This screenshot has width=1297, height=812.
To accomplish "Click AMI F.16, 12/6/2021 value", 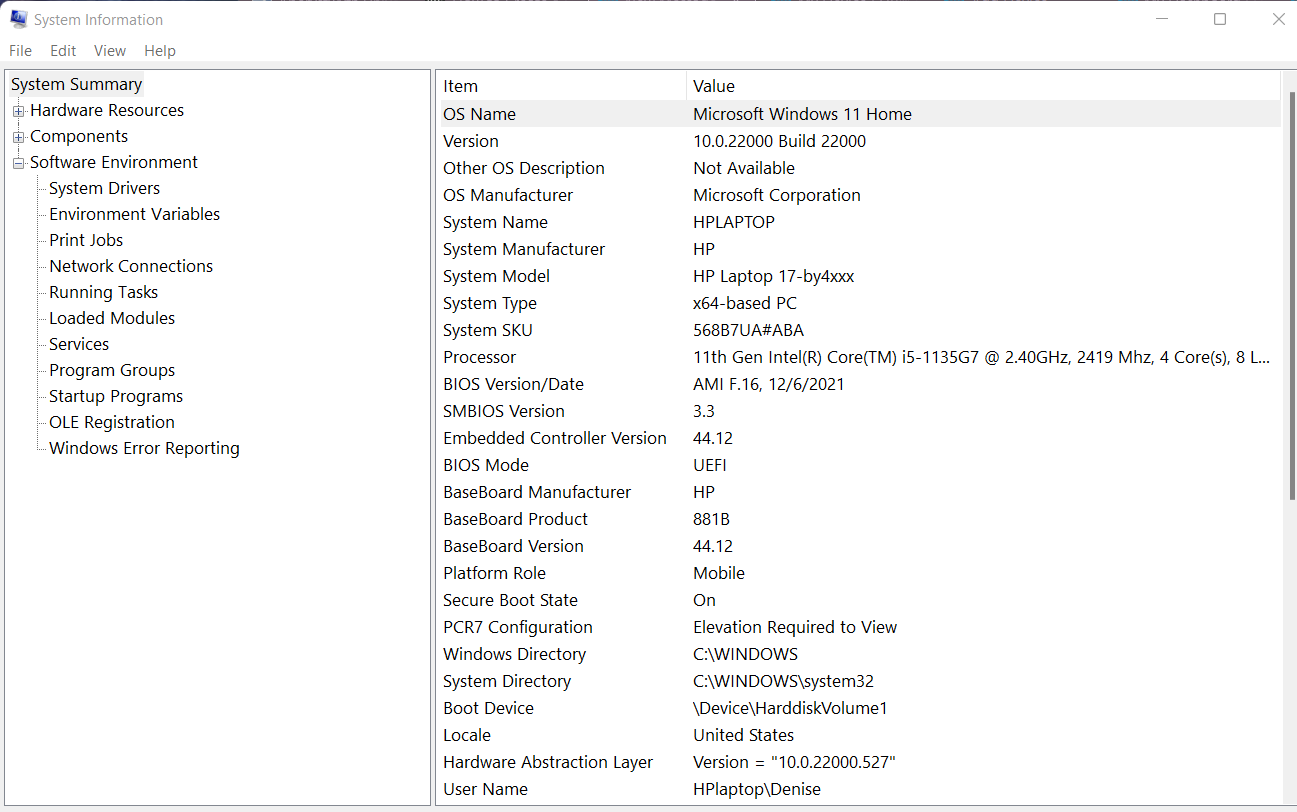I will click(x=769, y=384).
